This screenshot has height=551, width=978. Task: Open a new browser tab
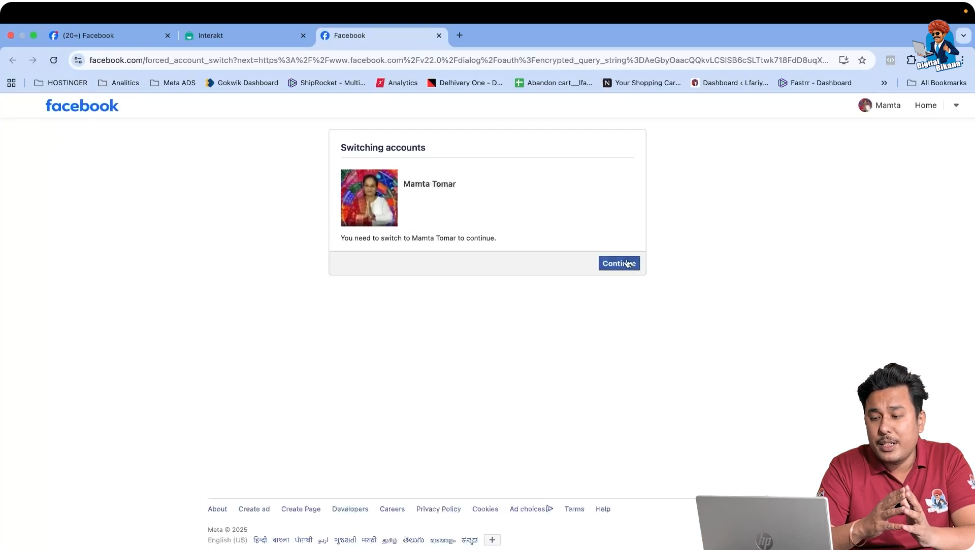click(x=460, y=36)
